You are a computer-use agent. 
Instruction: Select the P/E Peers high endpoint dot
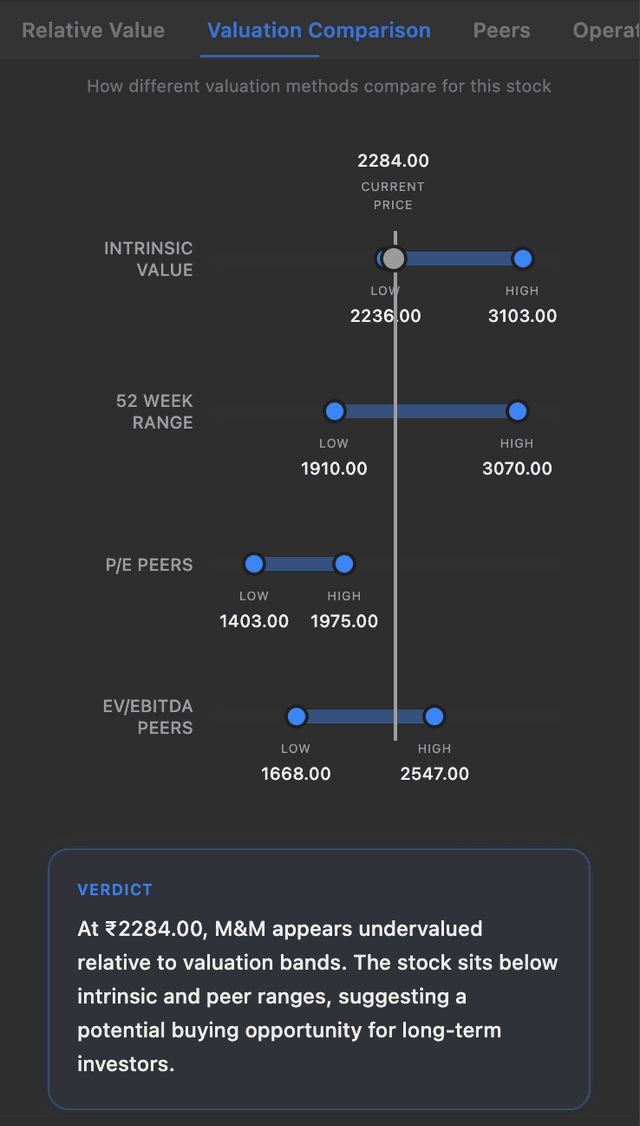(344, 564)
